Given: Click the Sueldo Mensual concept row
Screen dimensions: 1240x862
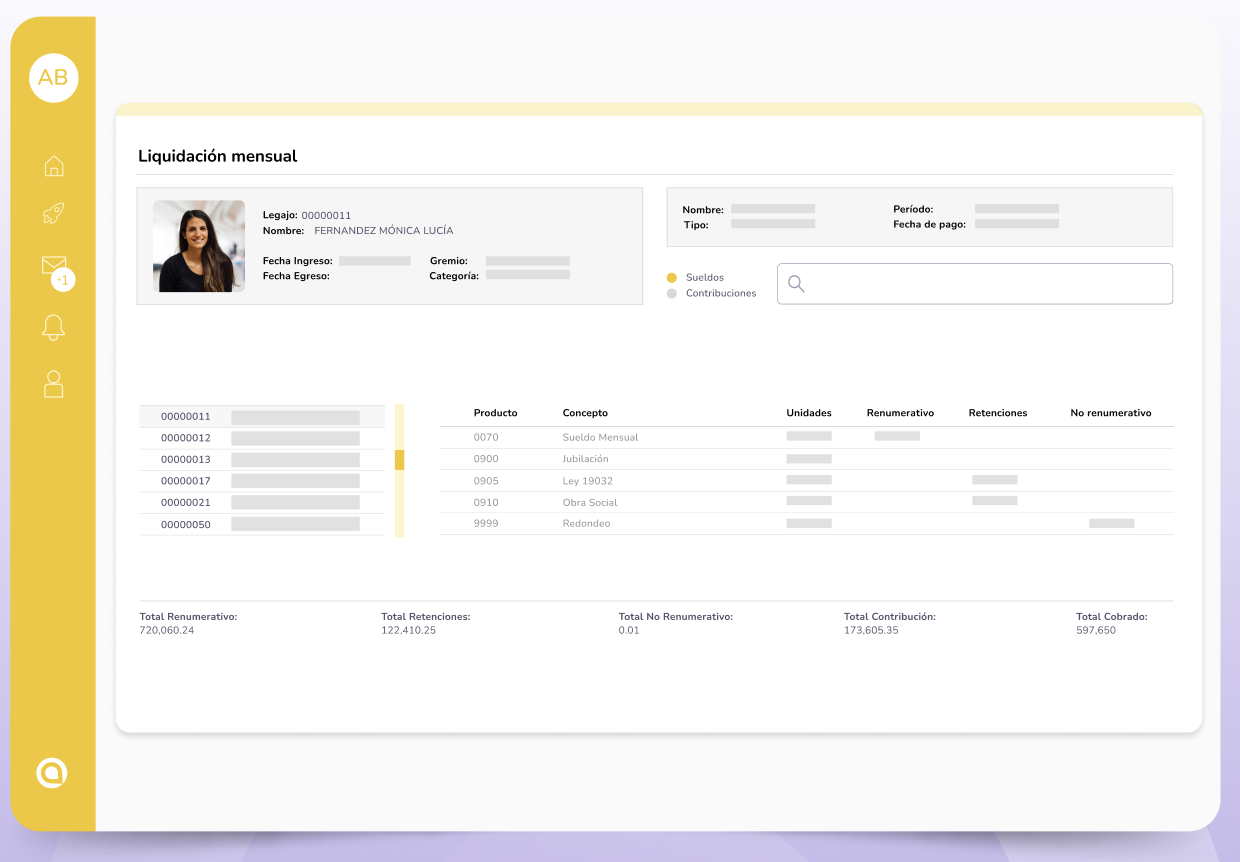Looking at the screenshot, I should coord(600,437).
